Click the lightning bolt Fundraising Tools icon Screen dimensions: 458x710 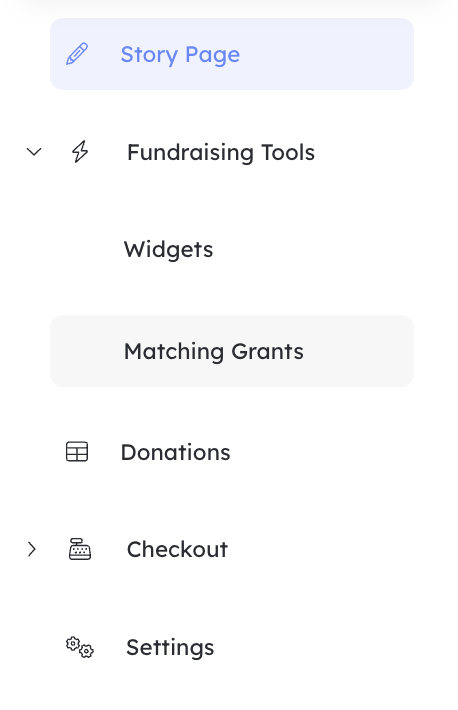point(80,151)
